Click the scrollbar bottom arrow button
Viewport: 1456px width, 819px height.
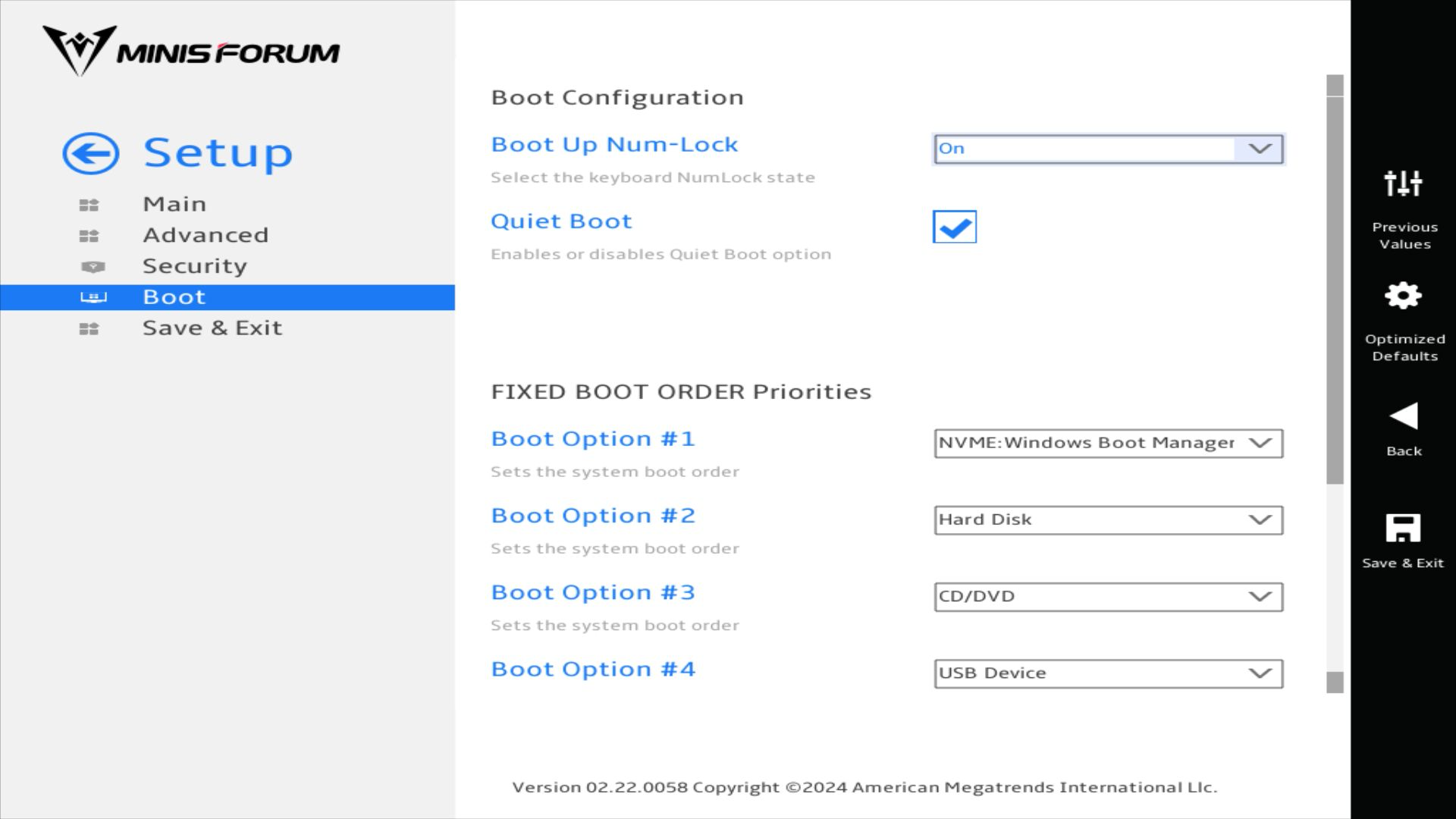click(x=1335, y=682)
